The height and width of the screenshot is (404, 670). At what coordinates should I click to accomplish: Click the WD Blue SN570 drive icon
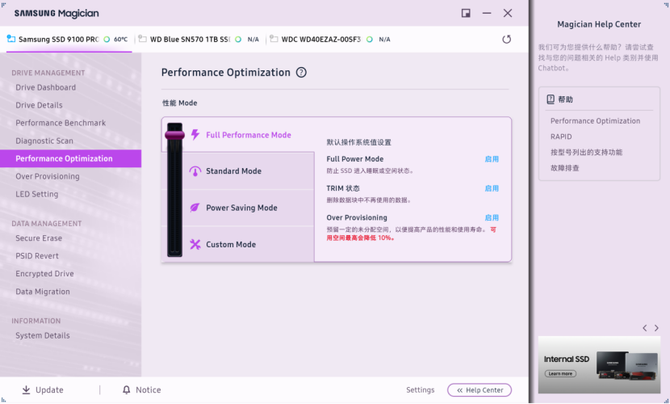(142, 39)
